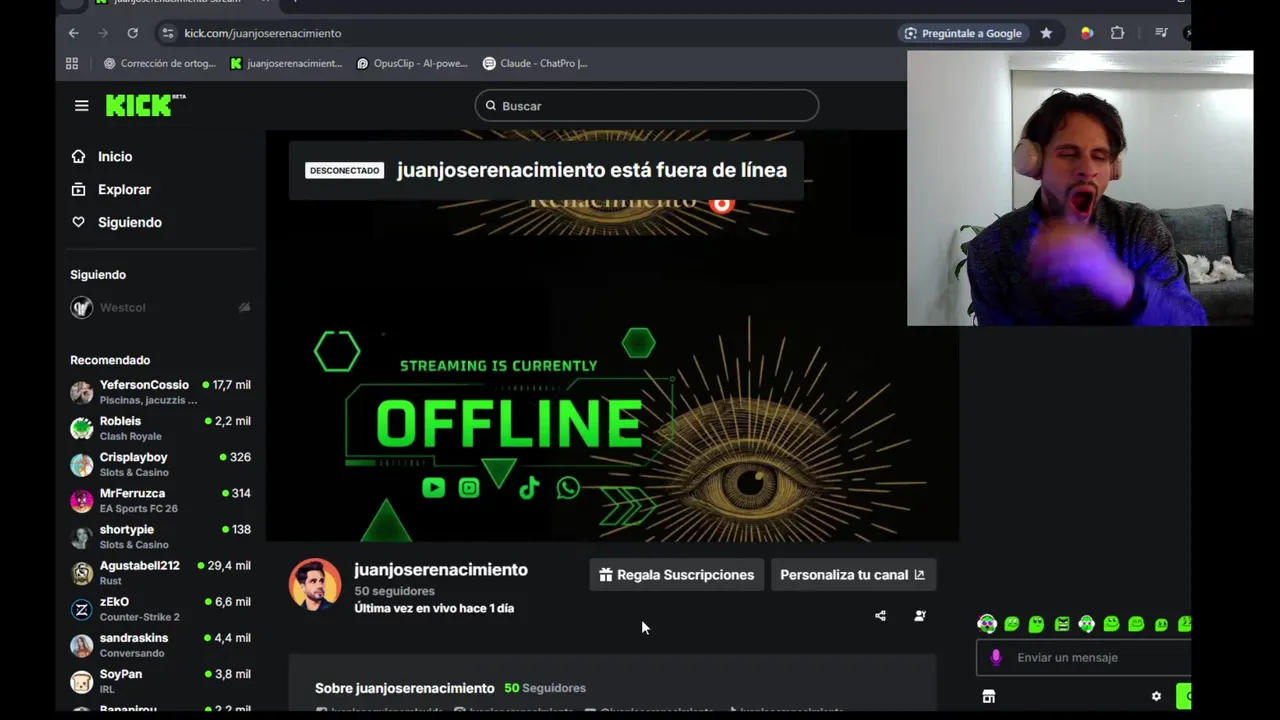Image resolution: width=1280 pixels, height=720 pixels.
Task: Click Regala Suscripciones button
Action: coord(677,575)
